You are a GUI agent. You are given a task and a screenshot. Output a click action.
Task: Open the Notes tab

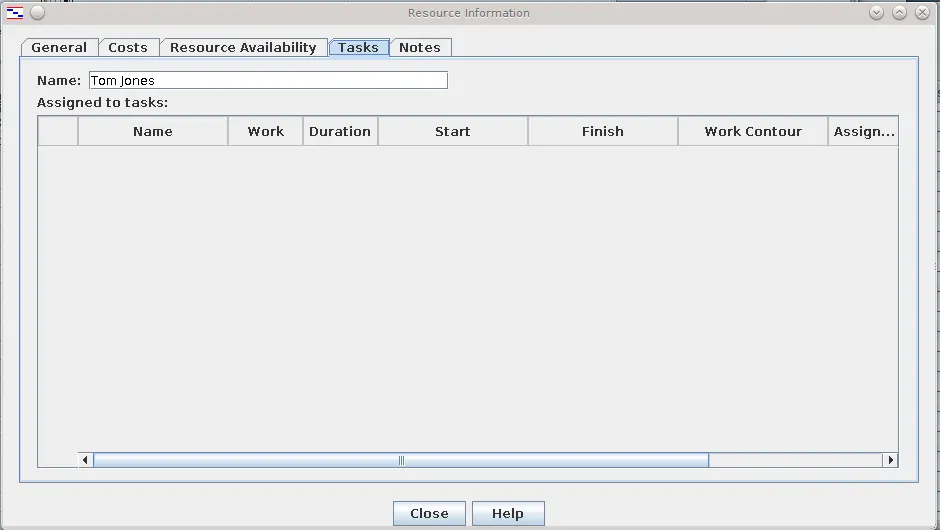coord(420,47)
